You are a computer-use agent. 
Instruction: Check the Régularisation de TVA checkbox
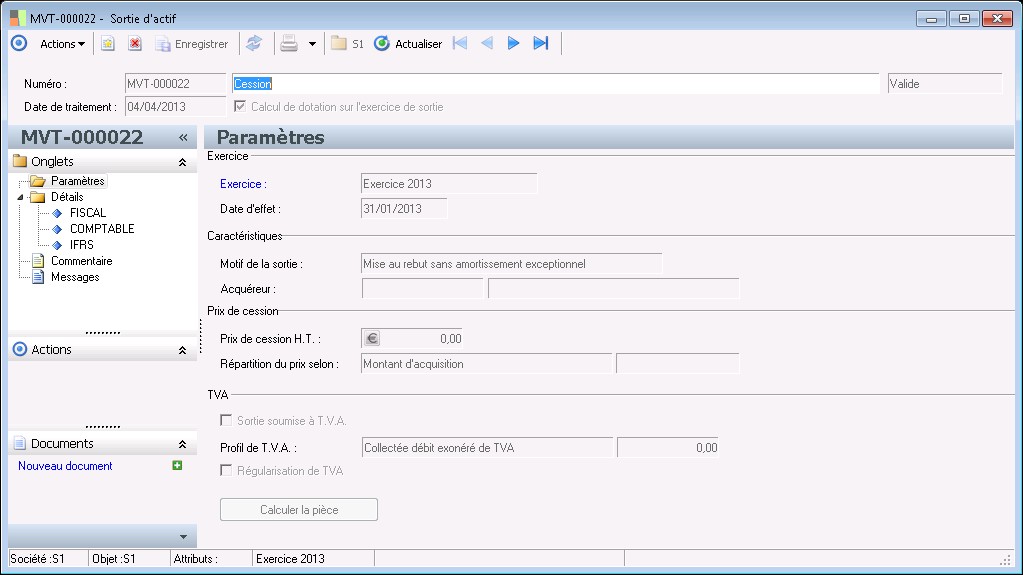pyautogui.click(x=227, y=471)
